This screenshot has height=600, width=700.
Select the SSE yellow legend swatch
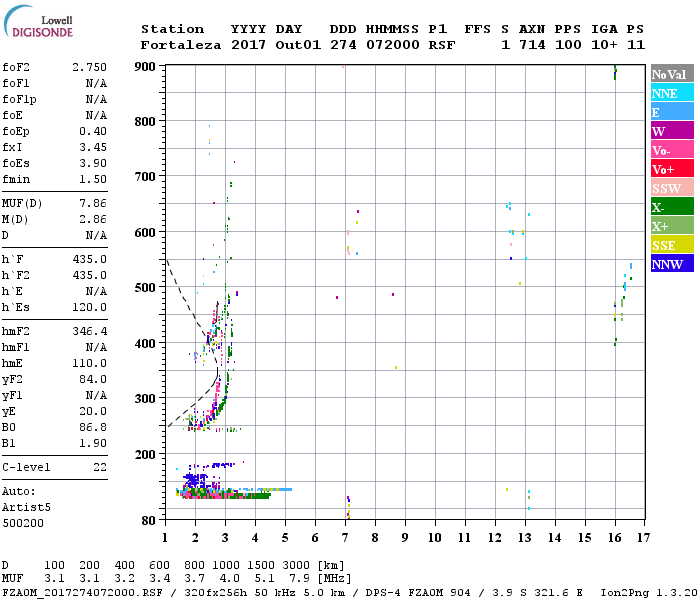(672, 245)
